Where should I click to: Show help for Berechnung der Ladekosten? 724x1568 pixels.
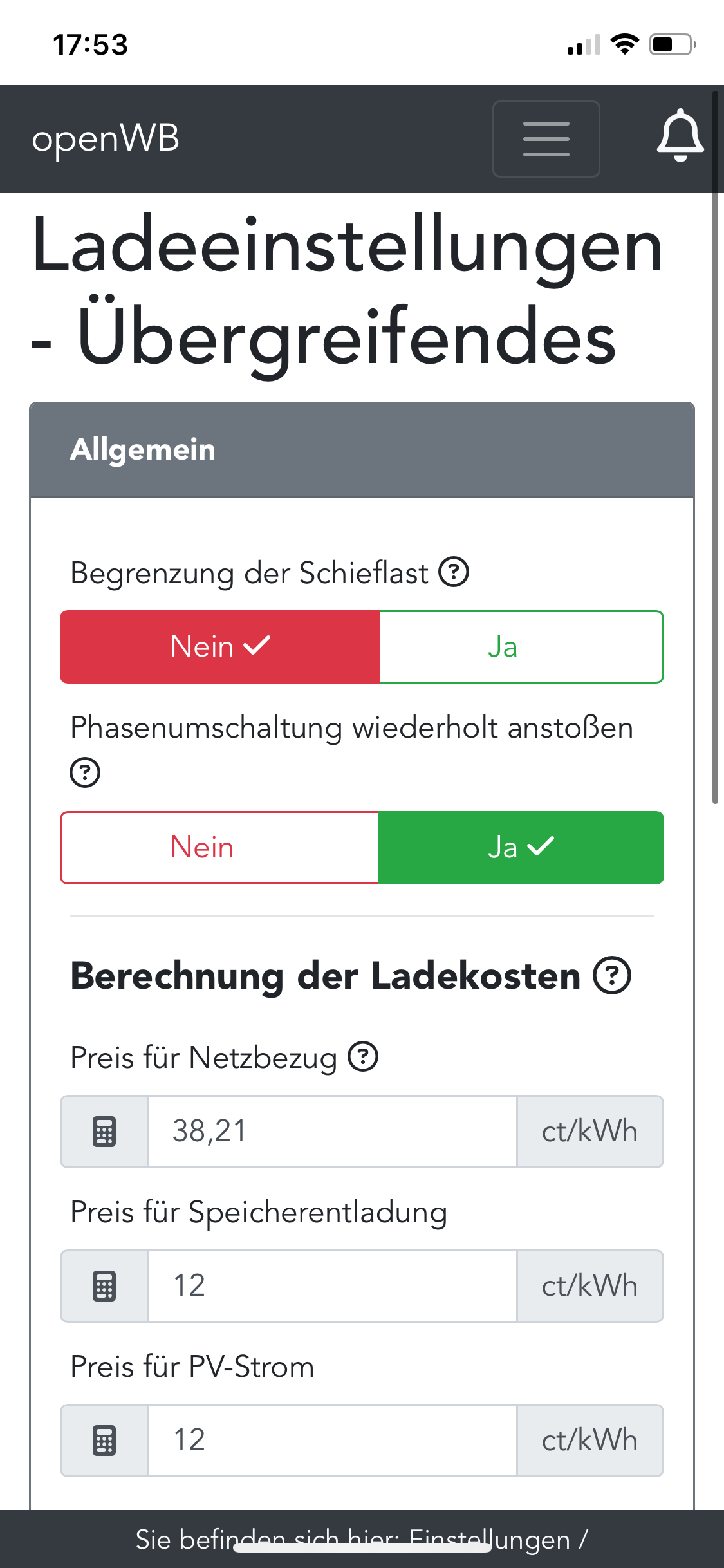point(611,976)
